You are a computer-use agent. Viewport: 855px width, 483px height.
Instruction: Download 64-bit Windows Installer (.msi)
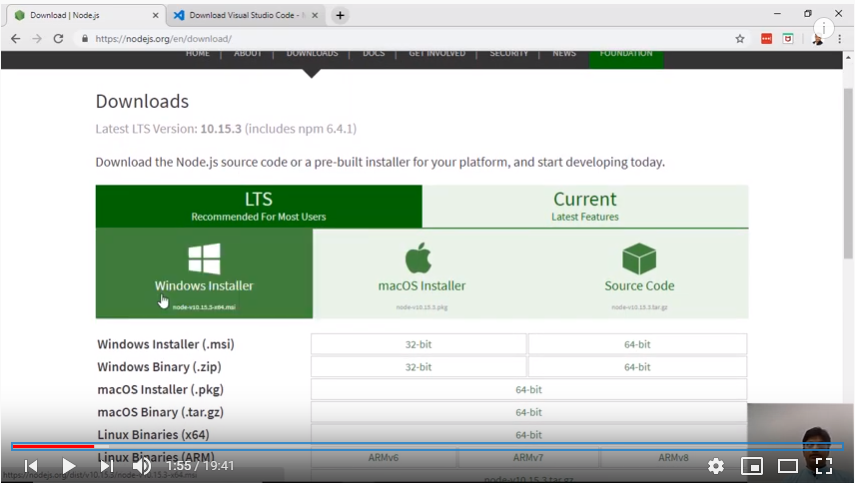pyautogui.click(x=637, y=344)
